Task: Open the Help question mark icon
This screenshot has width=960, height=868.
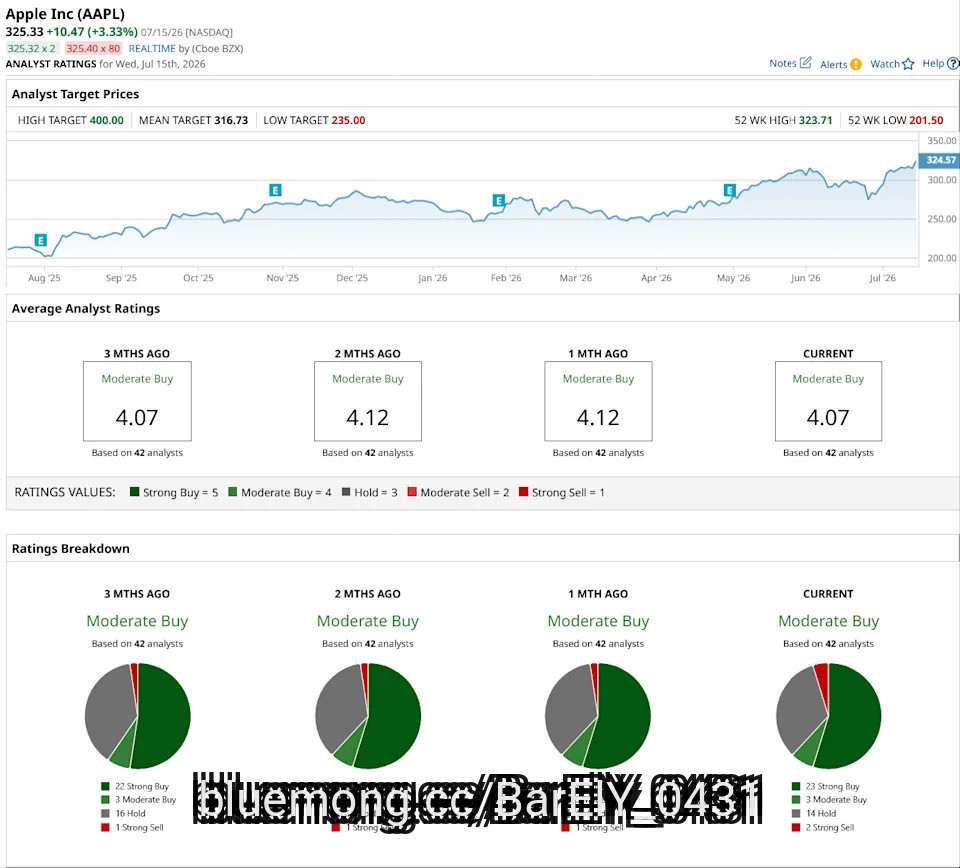Action: 953,63
